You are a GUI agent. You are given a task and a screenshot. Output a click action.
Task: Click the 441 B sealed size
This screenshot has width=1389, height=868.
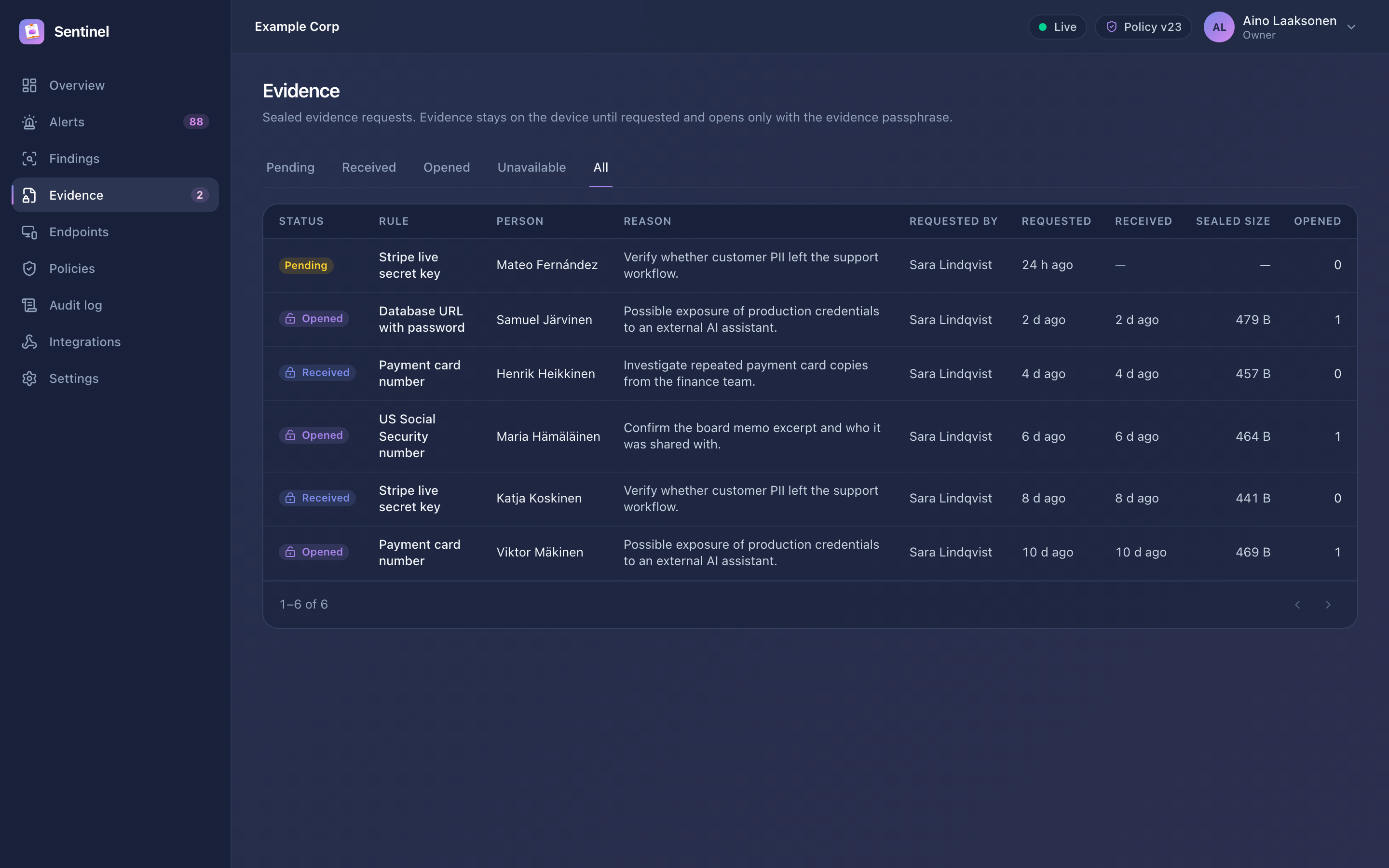[x=1253, y=498]
